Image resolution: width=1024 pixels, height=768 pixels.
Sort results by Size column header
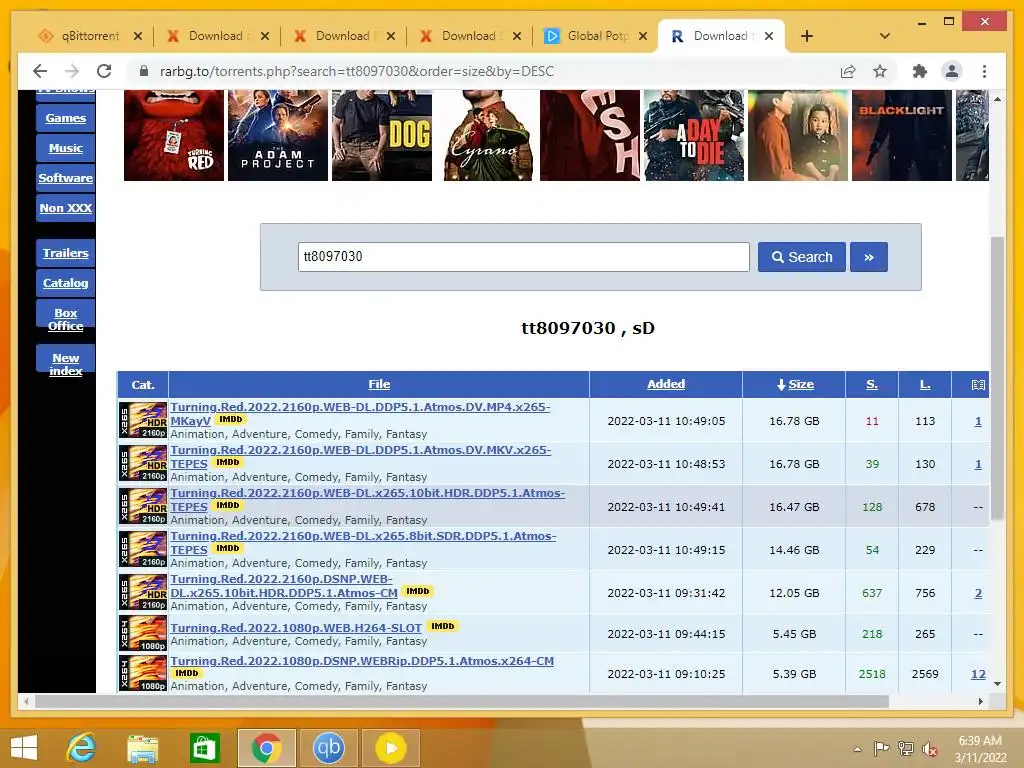[801, 385]
